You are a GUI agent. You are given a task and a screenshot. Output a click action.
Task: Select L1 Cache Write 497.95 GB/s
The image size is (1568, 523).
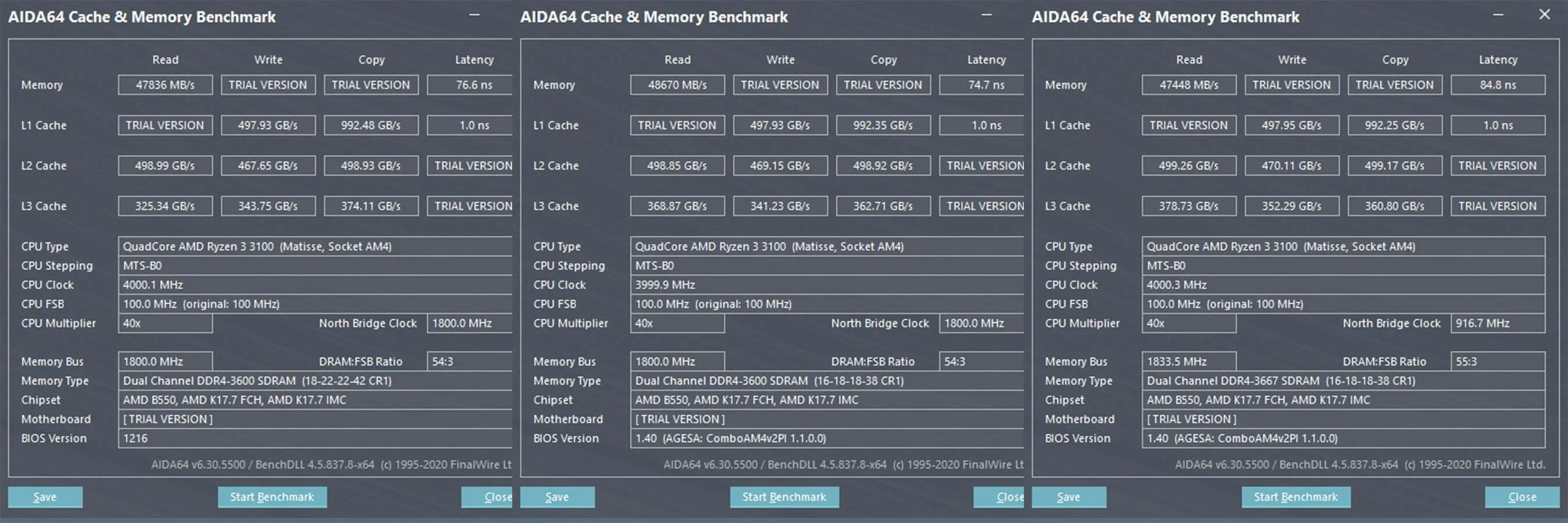[1292, 125]
